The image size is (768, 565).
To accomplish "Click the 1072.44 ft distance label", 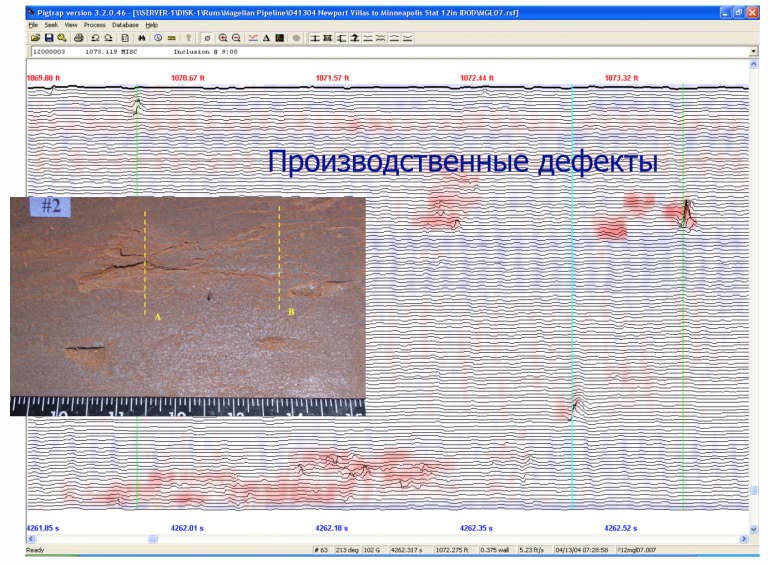I will (x=477, y=78).
